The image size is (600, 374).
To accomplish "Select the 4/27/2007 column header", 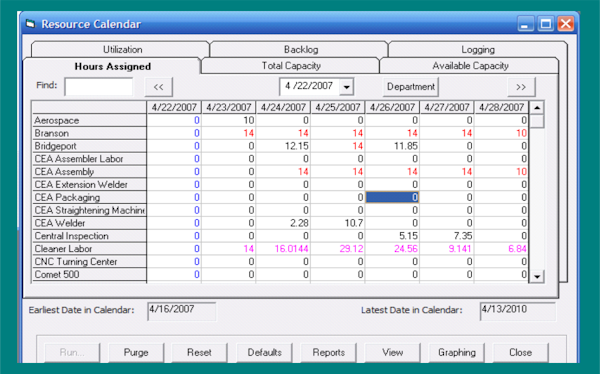I will 447,107.
